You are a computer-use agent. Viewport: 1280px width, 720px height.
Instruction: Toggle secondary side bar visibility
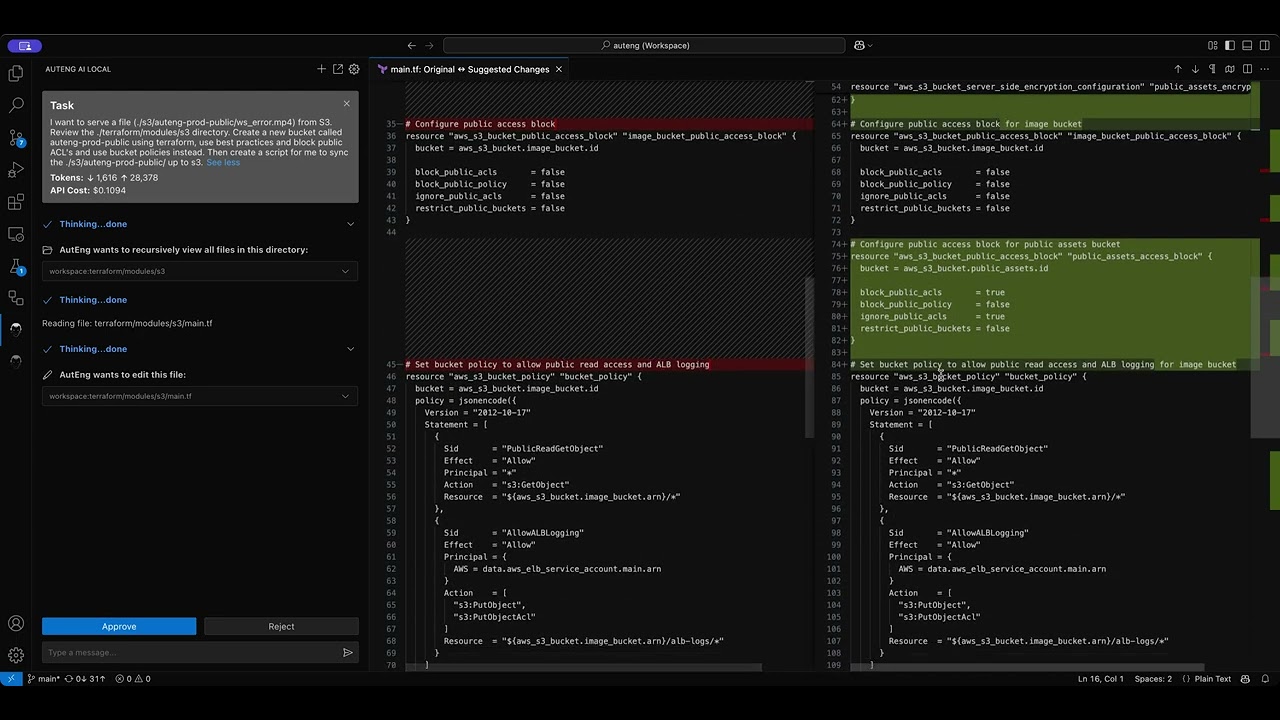pos(1264,45)
